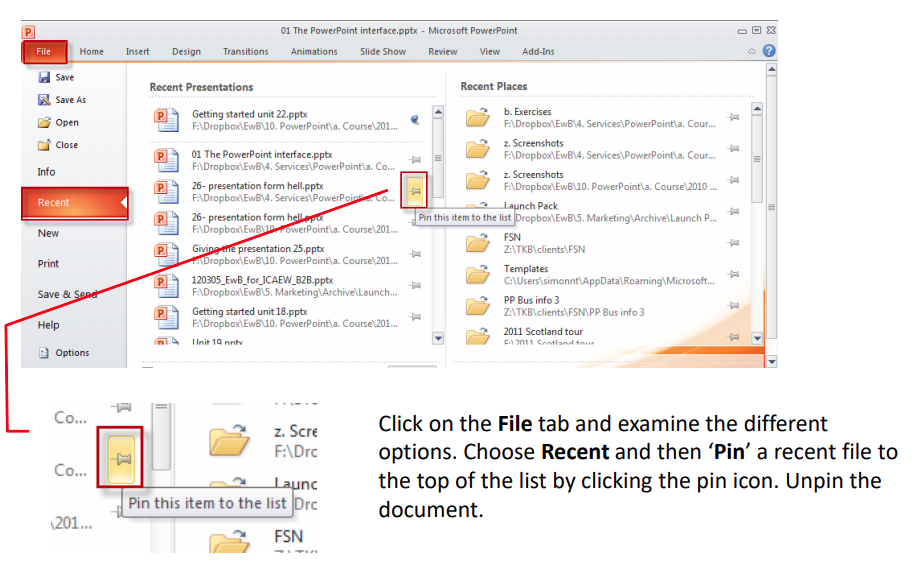The image size is (914, 576).
Task: Click the Save icon in Backstage menu
Action: coord(44,77)
